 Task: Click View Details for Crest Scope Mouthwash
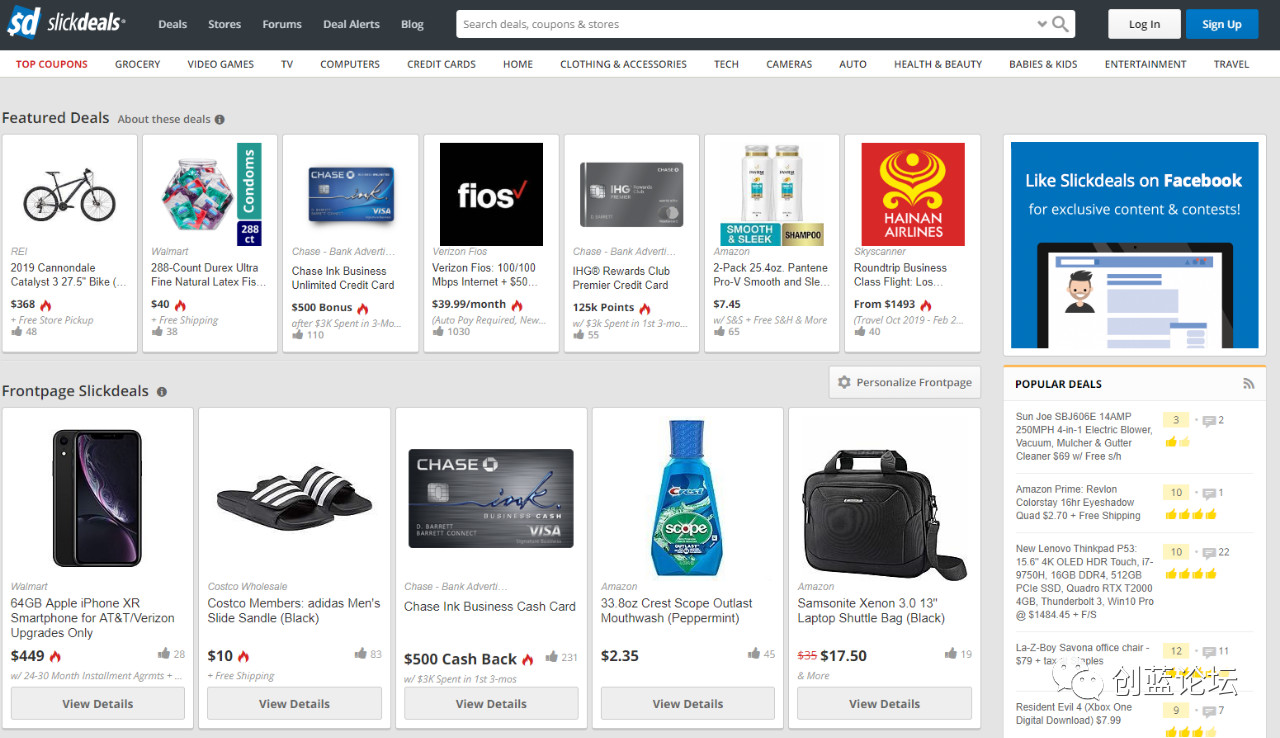point(687,703)
